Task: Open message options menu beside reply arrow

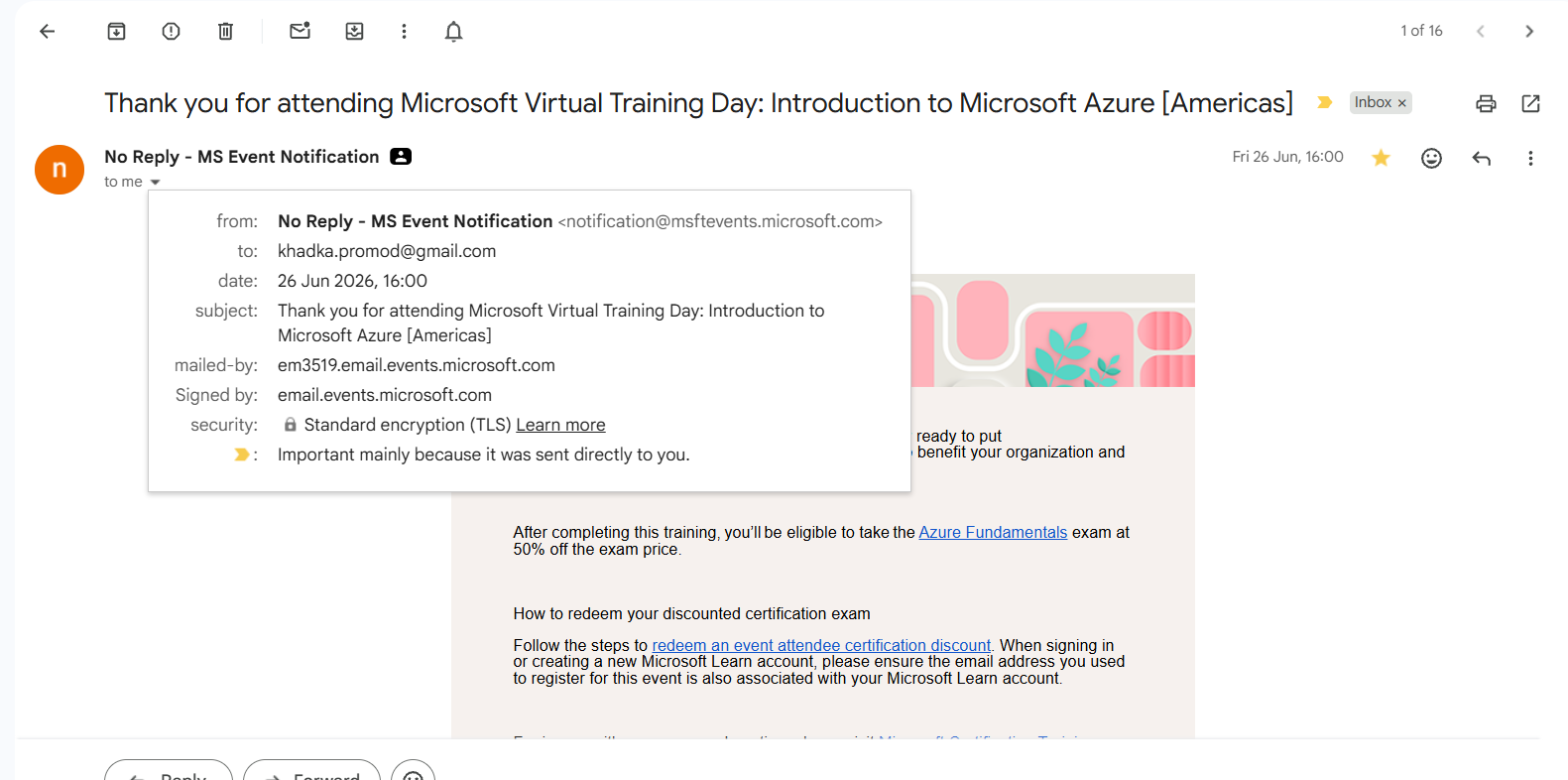Action: [x=1530, y=158]
